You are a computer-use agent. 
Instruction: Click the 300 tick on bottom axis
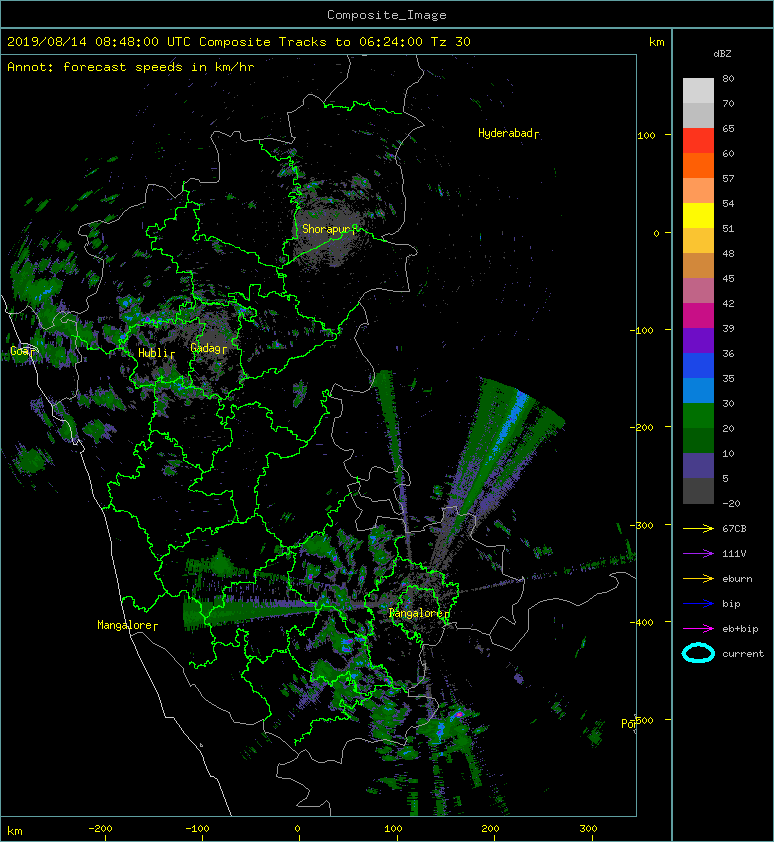point(588,829)
